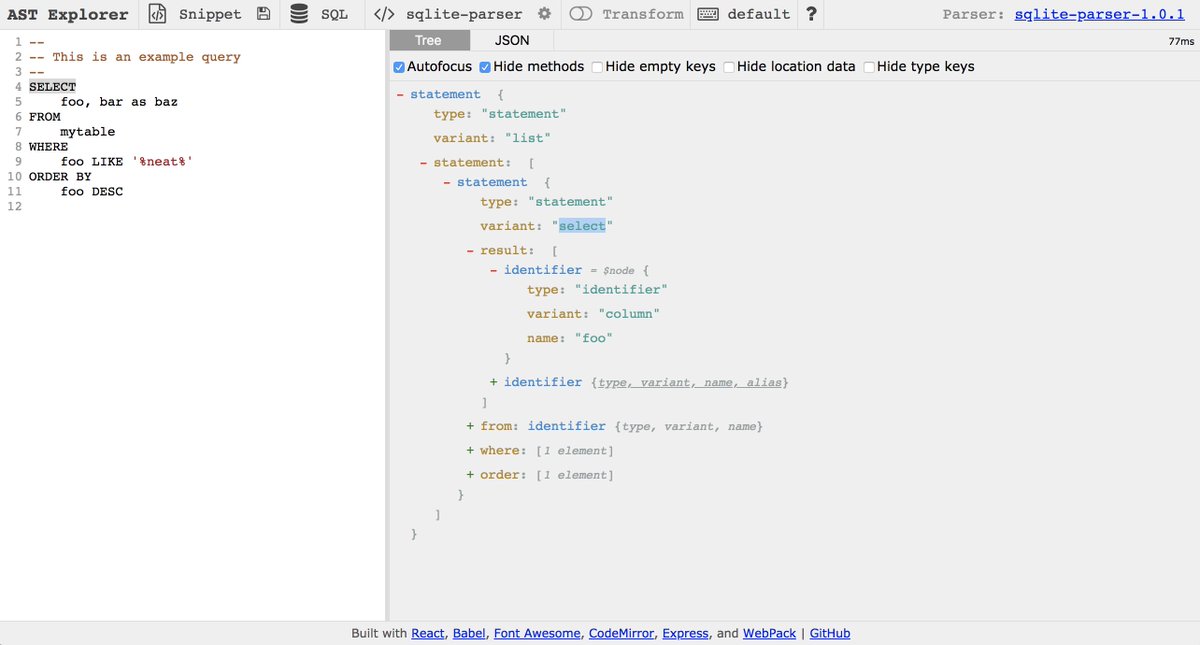Open the sqlite-parser parser menu
This screenshot has width=1200, height=645.
(x=464, y=14)
